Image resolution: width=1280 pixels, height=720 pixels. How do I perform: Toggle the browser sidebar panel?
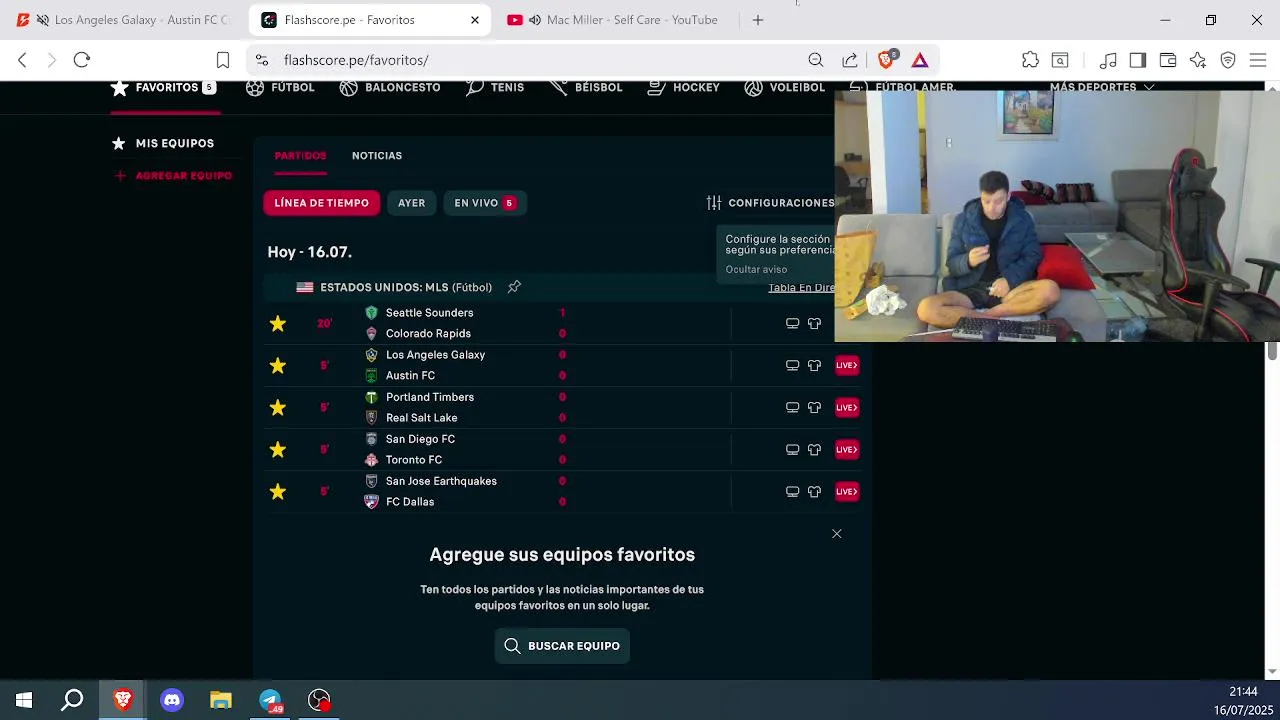[1137, 60]
